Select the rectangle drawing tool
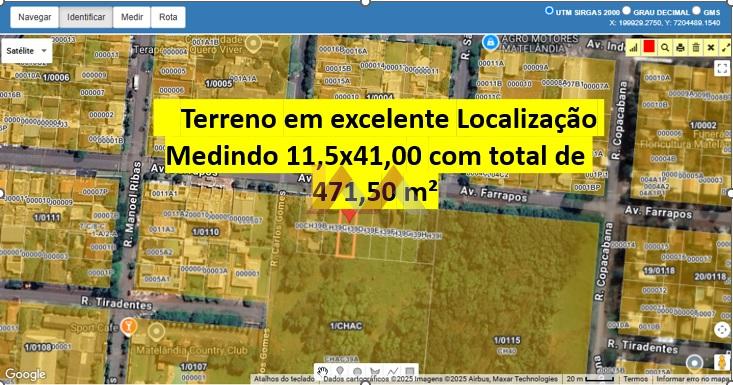The image size is (733, 385). click(x=410, y=372)
